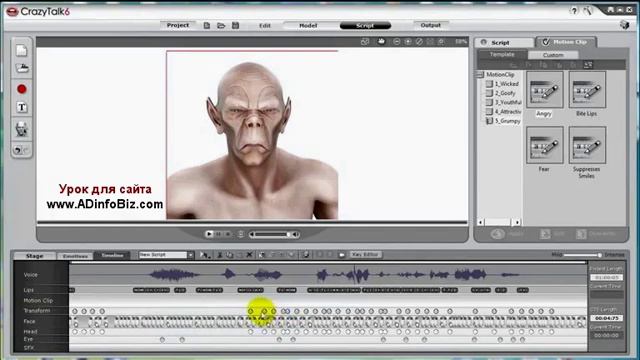The width and height of the screenshot is (640, 360).
Task: Select the Bite Lips motion clip thumbnail
Action: [587, 90]
